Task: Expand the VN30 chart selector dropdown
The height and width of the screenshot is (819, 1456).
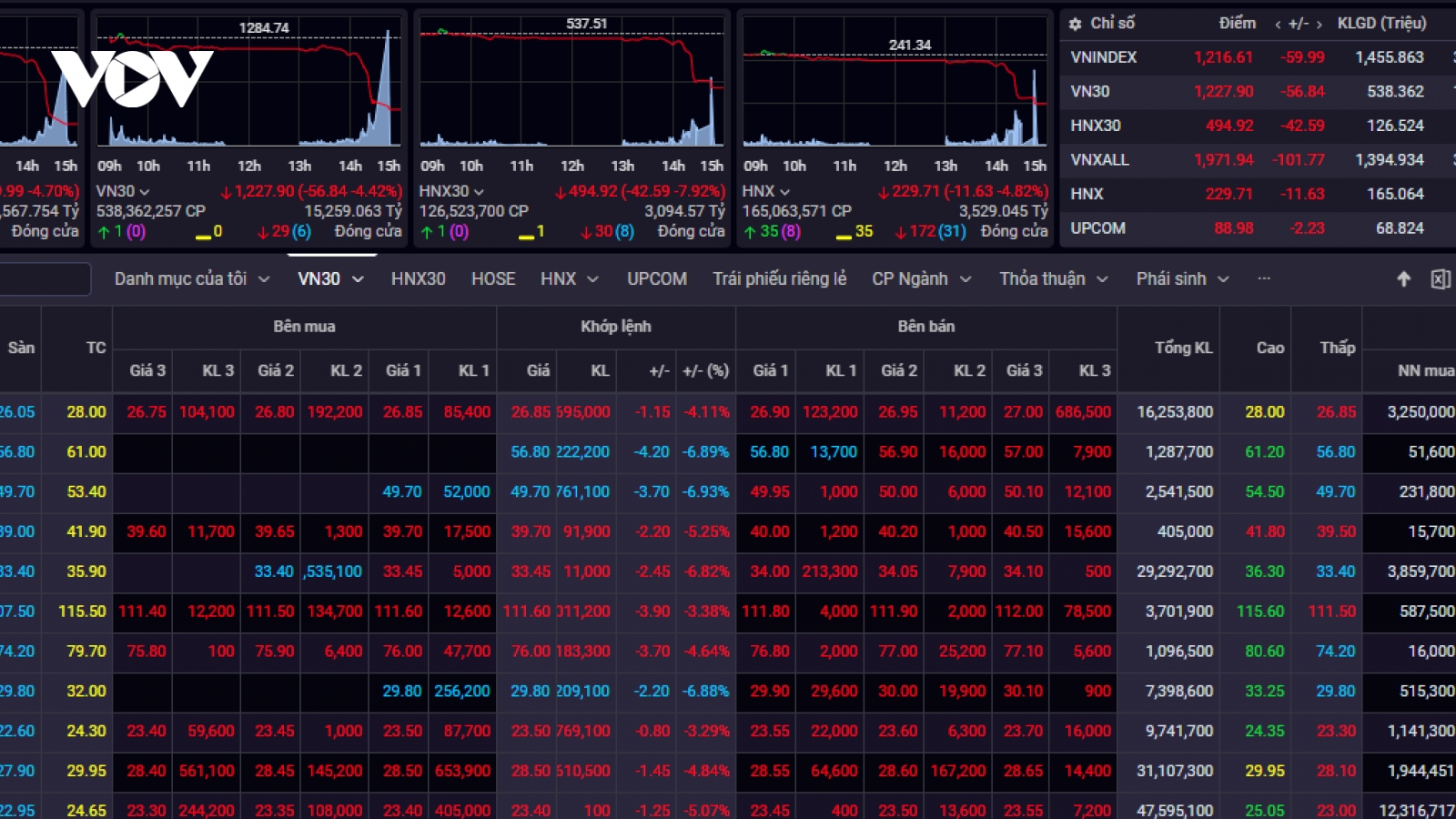Action: (x=145, y=191)
